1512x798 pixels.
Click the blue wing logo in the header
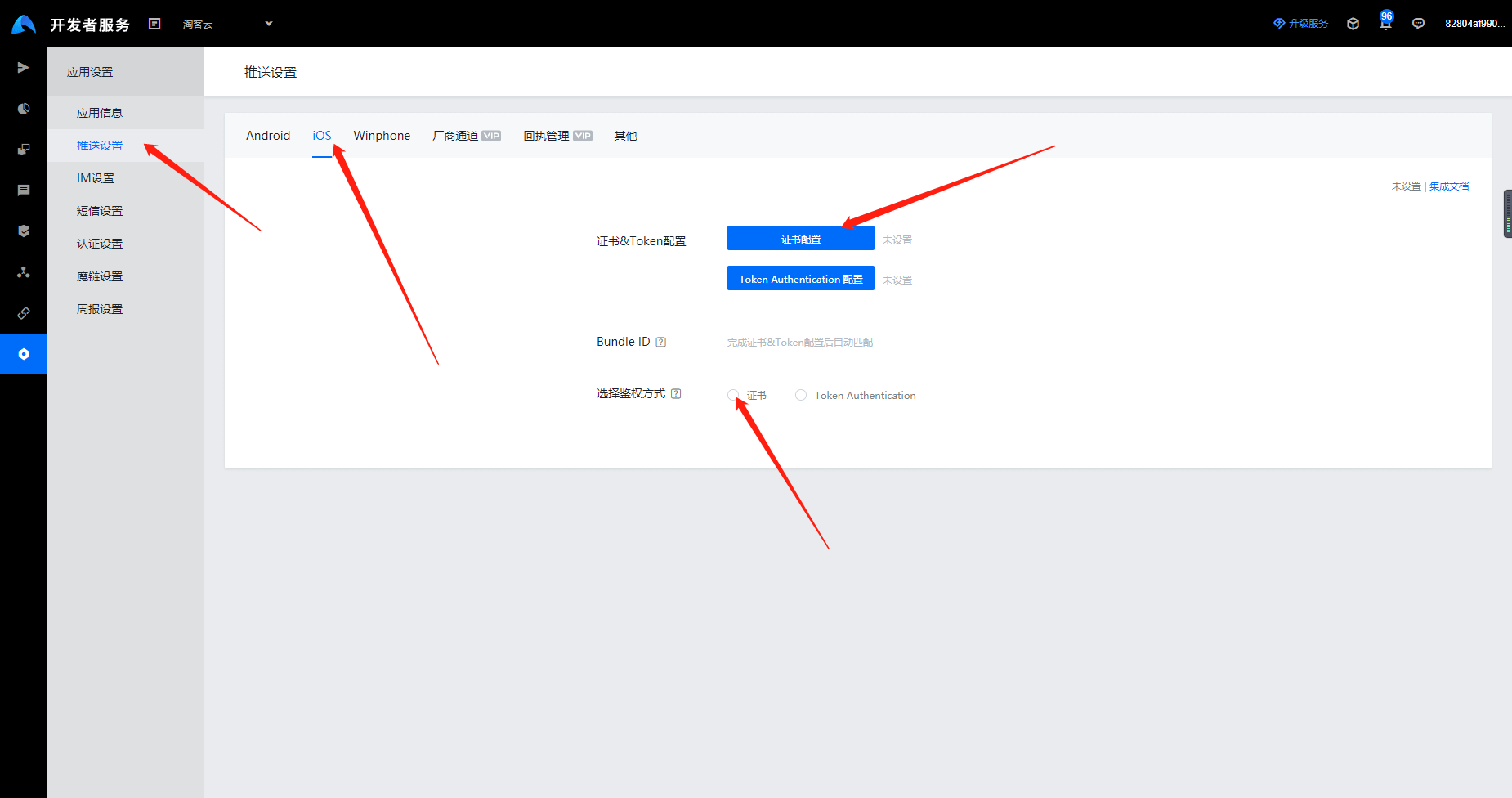24,25
